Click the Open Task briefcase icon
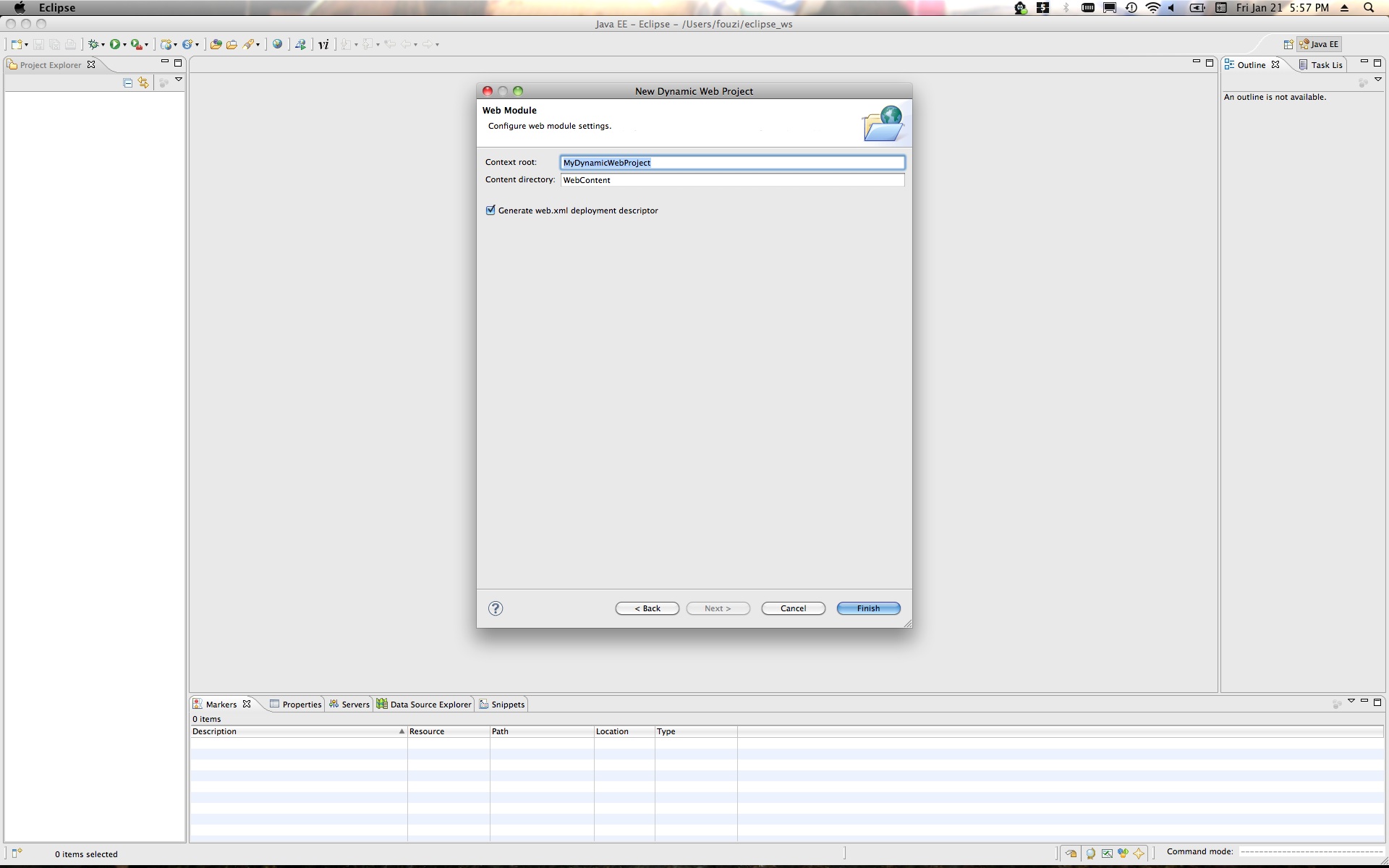Viewport: 1389px width, 868px height. 231,44
